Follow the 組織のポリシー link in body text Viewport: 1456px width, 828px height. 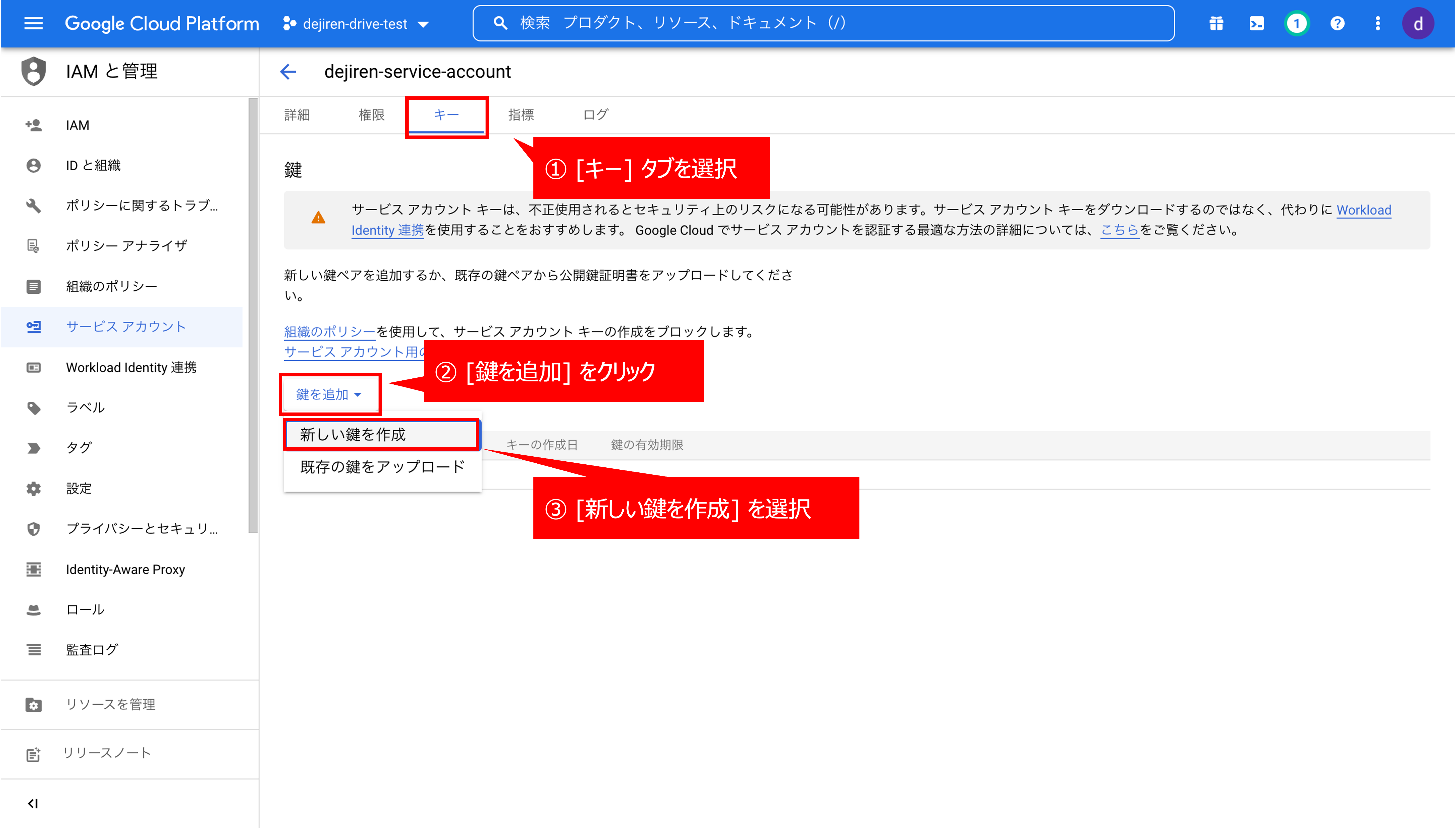(330, 332)
